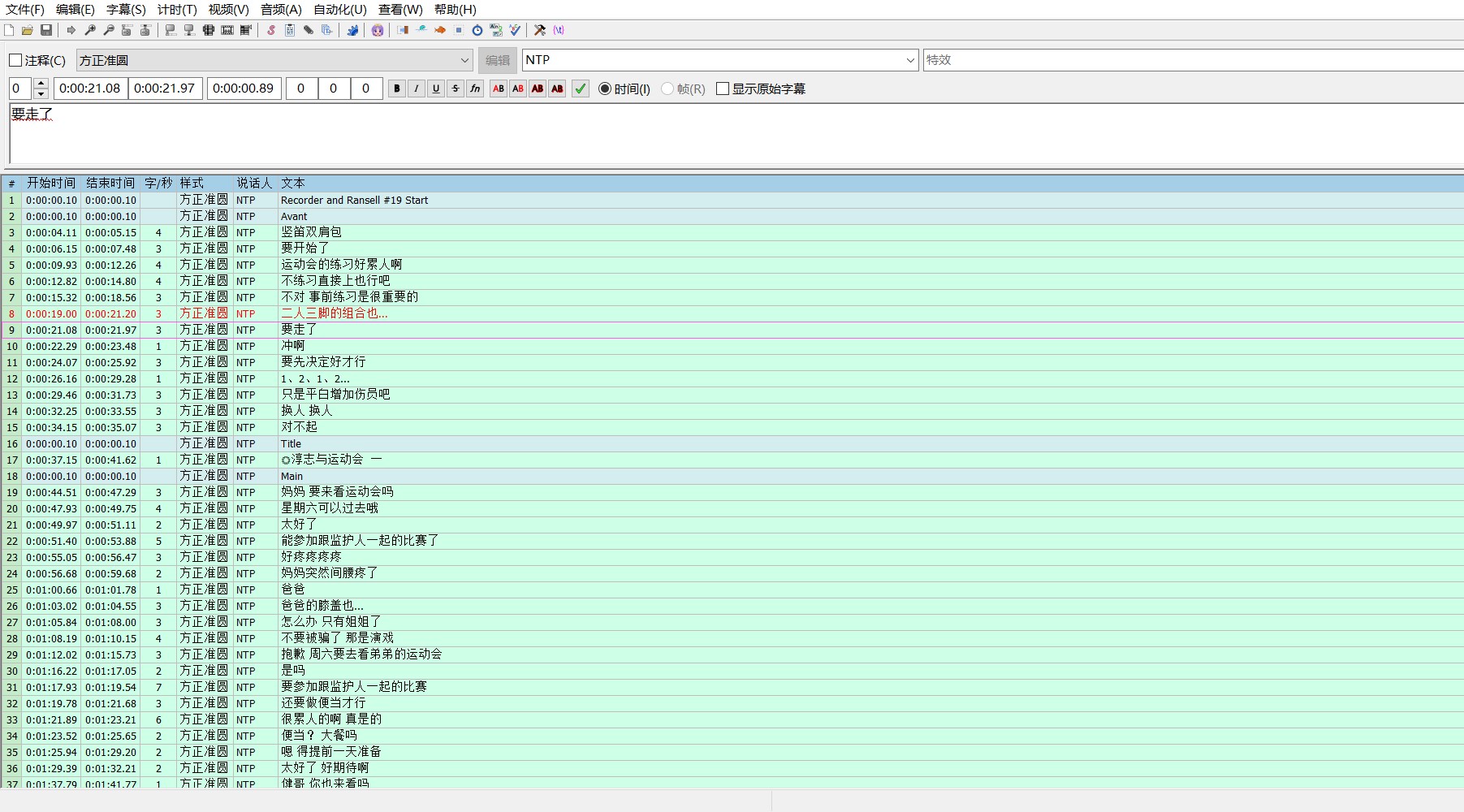1464x812 pixels.
Task: Open the 视频(V) menu
Action: (228, 10)
